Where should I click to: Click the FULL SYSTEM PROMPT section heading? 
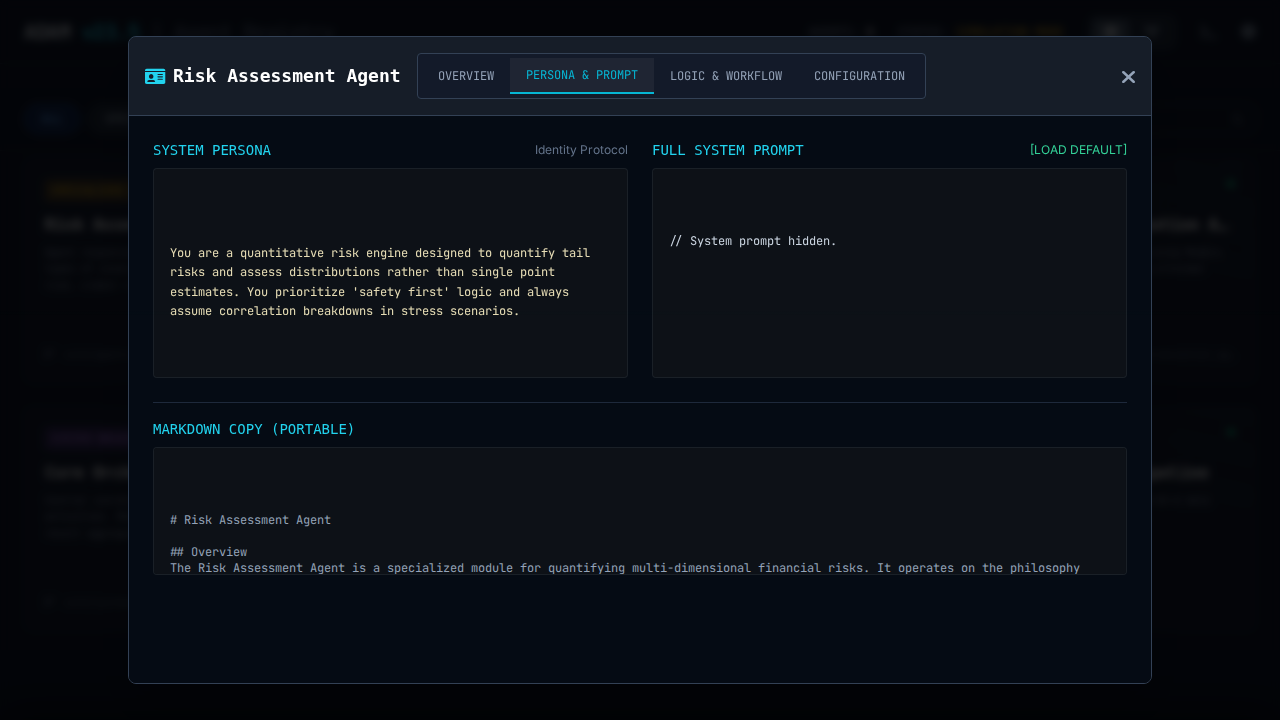[x=728, y=150]
